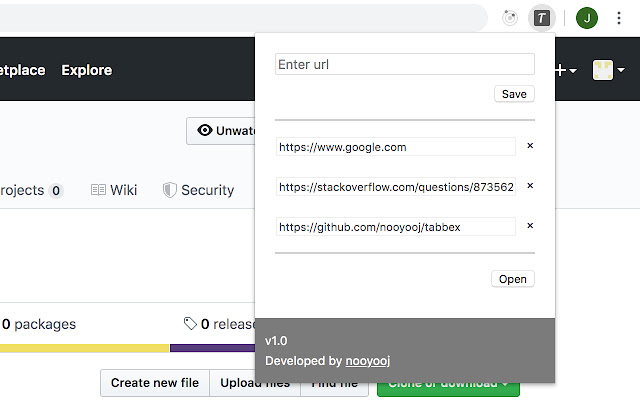
Task: Remove the stackoverflow.com saved URL
Action: tap(530, 186)
